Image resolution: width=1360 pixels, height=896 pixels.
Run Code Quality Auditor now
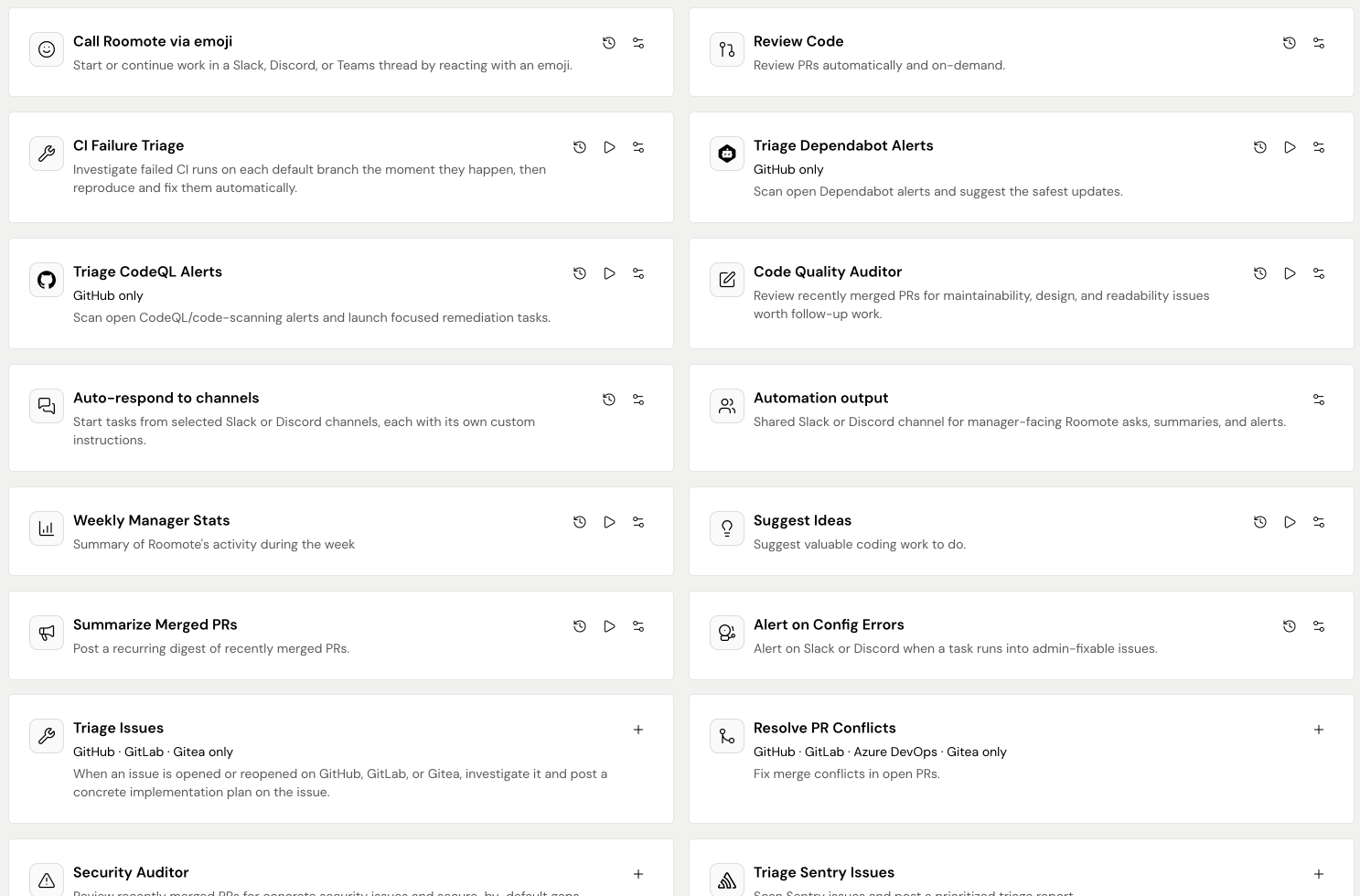(1290, 273)
